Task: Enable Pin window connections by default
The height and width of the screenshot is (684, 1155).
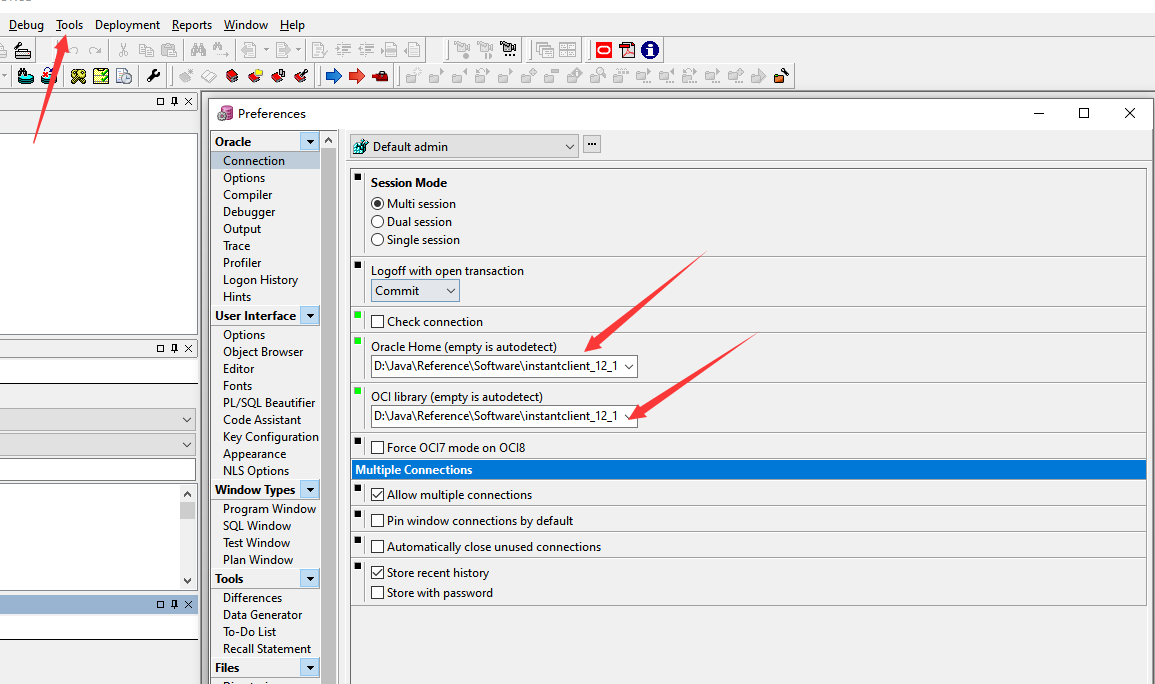Action: (x=378, y=521)
